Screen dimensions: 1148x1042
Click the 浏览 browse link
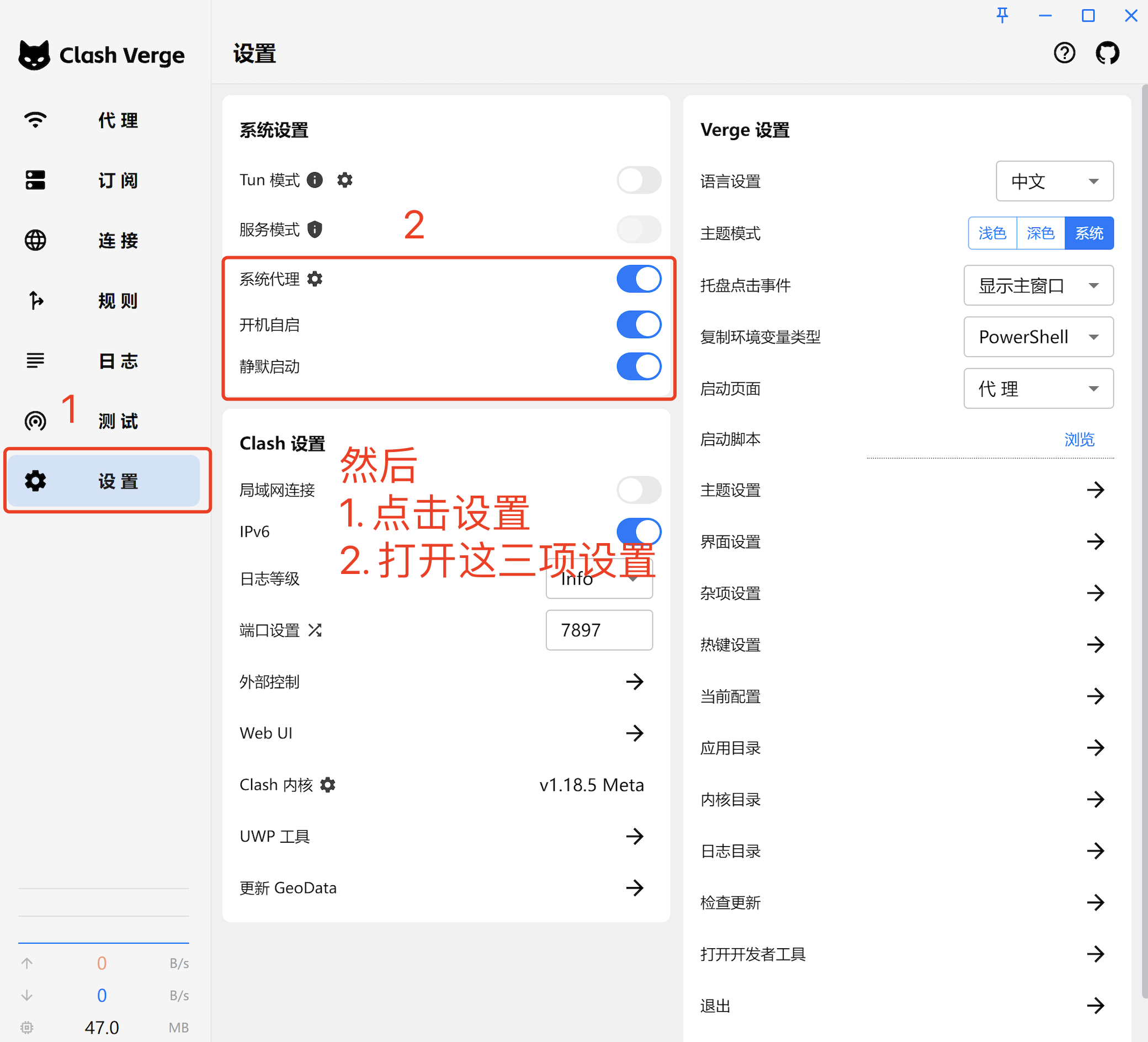coord(1079,439)
